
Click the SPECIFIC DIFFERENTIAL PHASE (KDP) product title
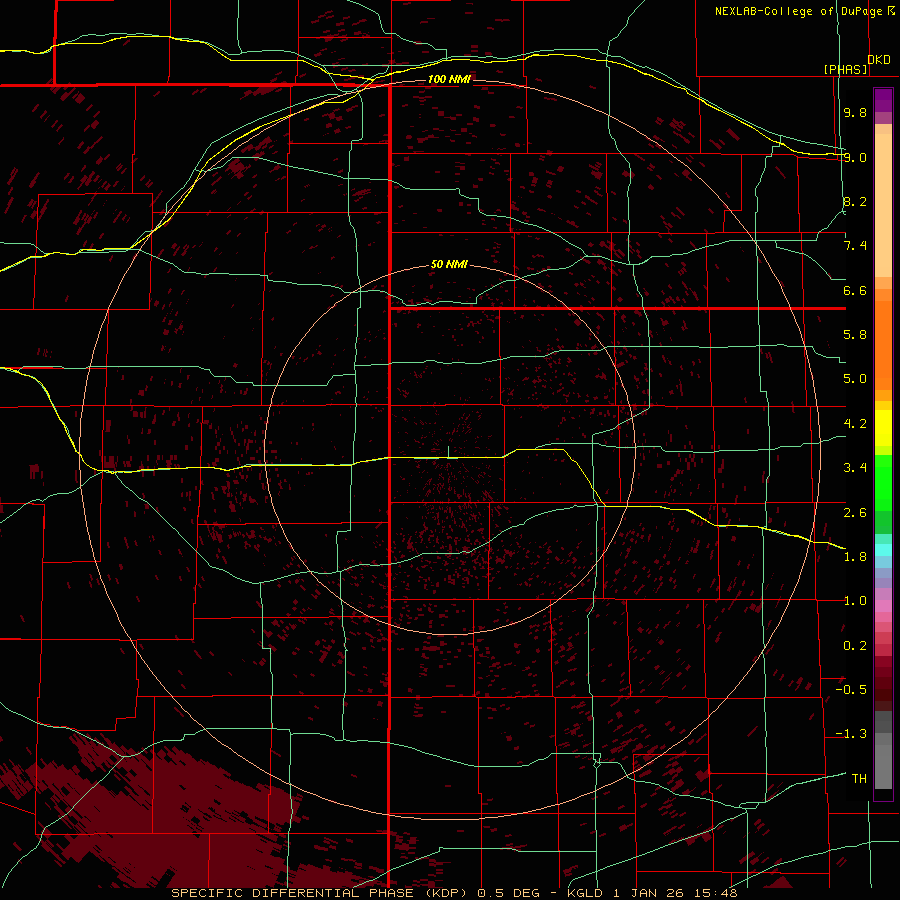click(x=319, y=893)
